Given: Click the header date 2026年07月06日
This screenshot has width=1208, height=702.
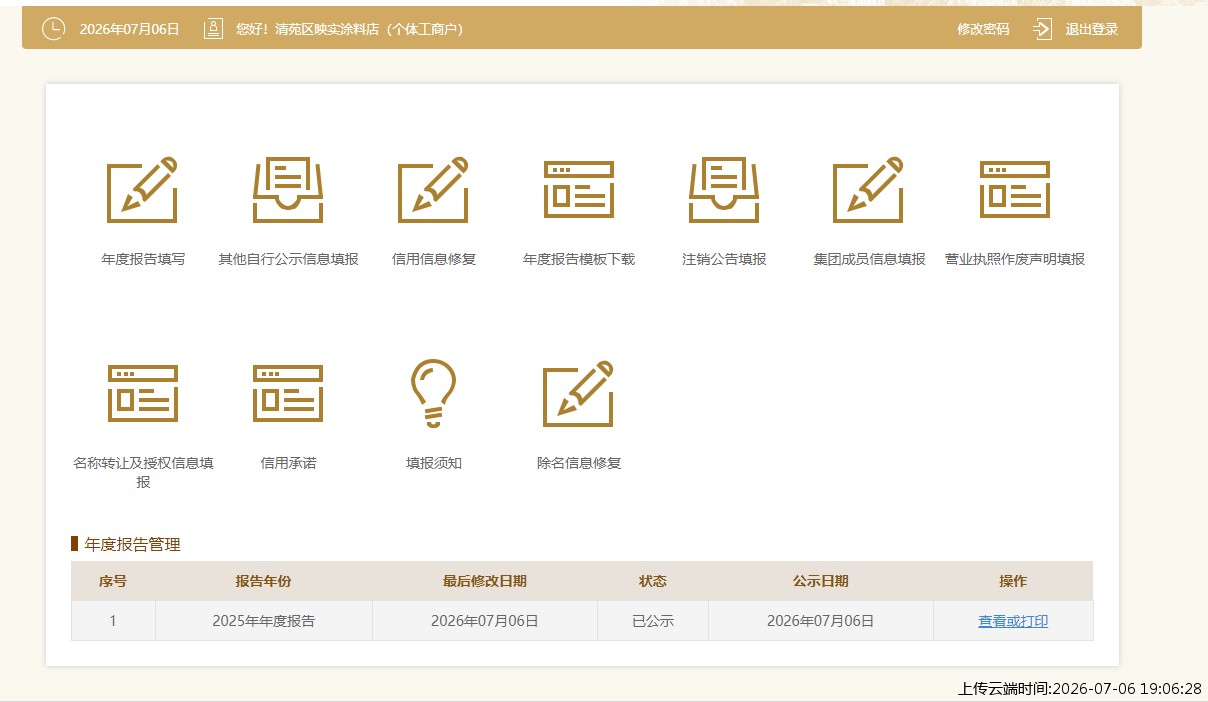Looking at the screenshot, I should click(130, 29).
